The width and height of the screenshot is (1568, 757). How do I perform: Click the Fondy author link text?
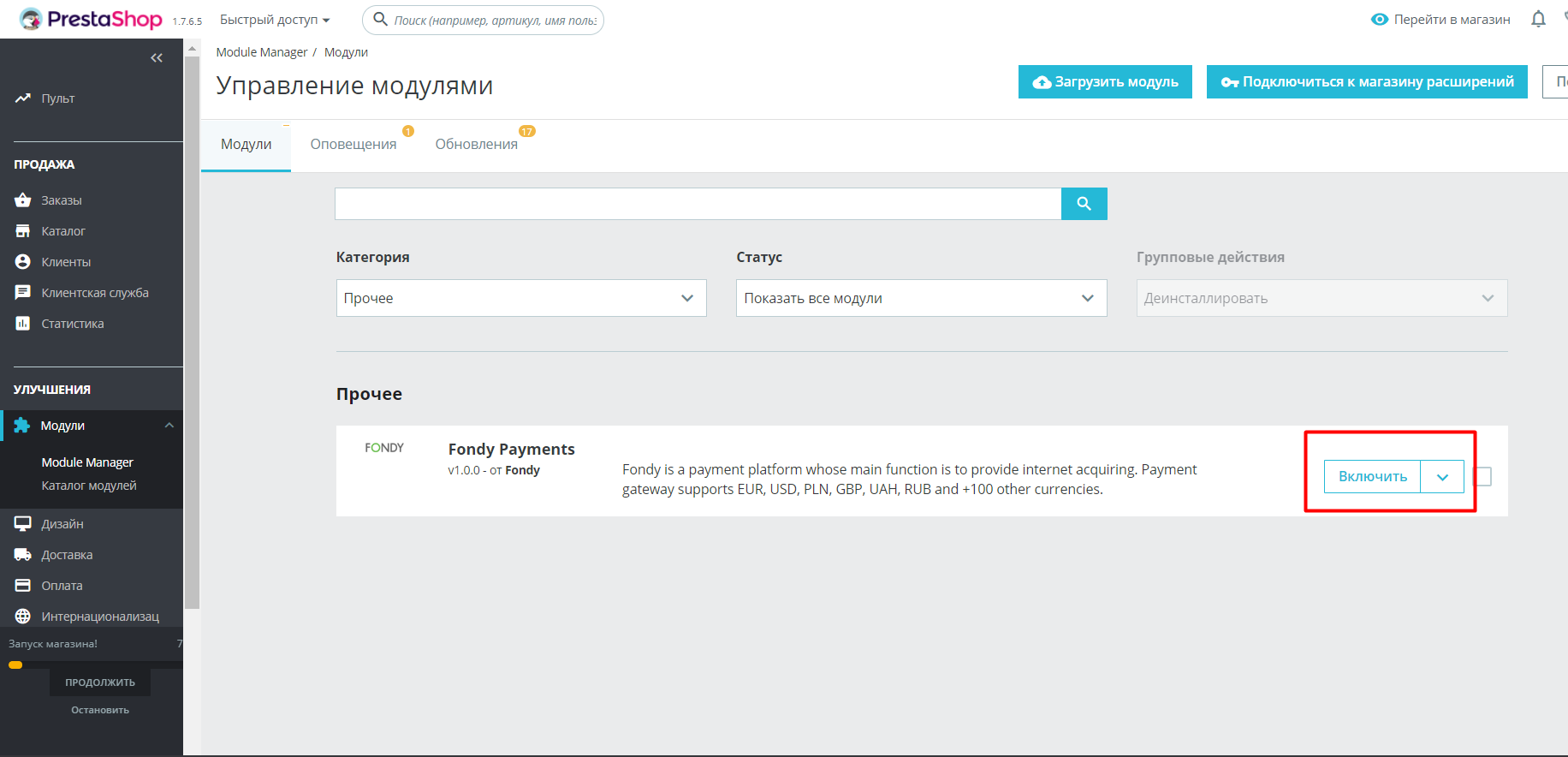522,470
